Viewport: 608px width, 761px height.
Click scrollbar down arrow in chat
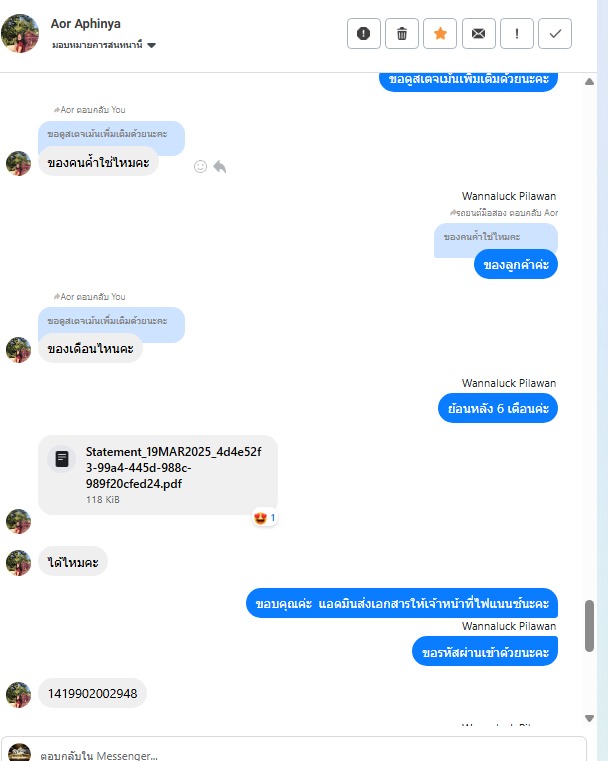coord(590,718)
